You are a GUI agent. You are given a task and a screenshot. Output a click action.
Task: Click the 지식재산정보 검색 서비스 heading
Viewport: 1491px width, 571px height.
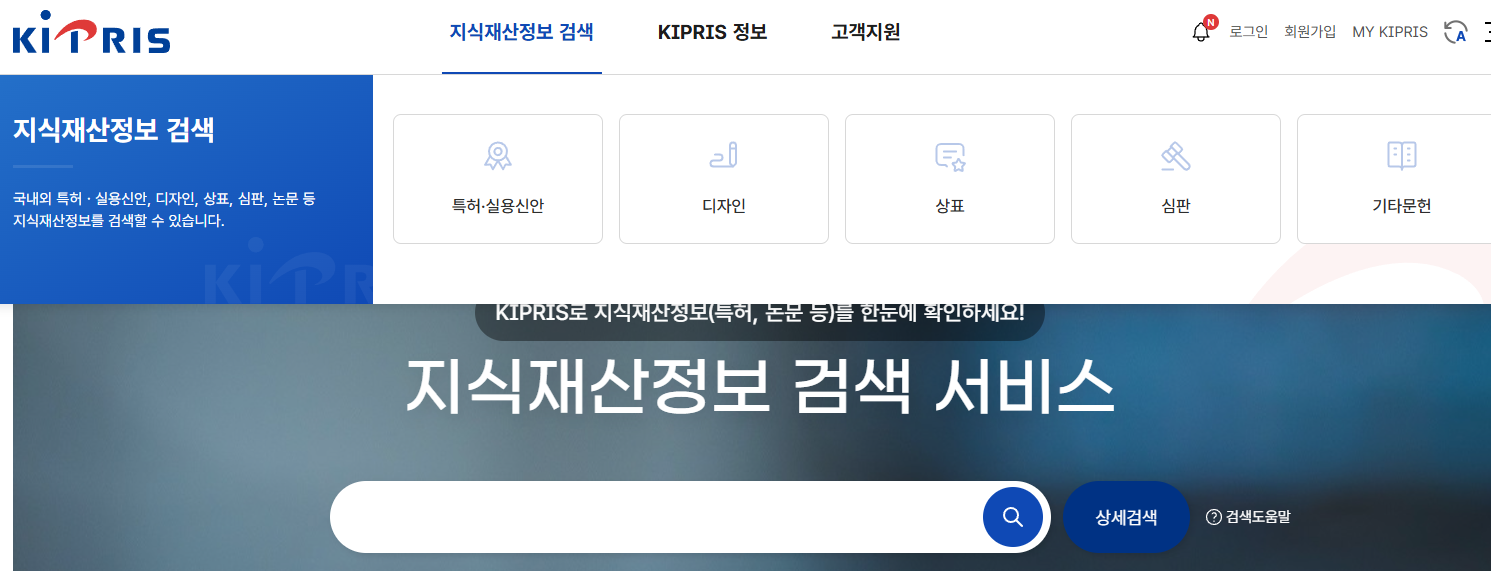759,387
